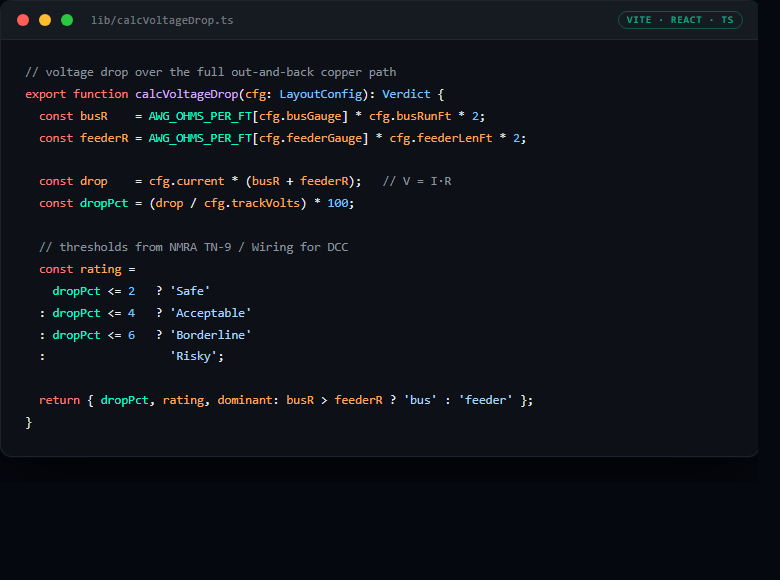
Task: Click the NMRA TN-9 thresholds comment
Action: pyautogui.click(x=194, y=247)
